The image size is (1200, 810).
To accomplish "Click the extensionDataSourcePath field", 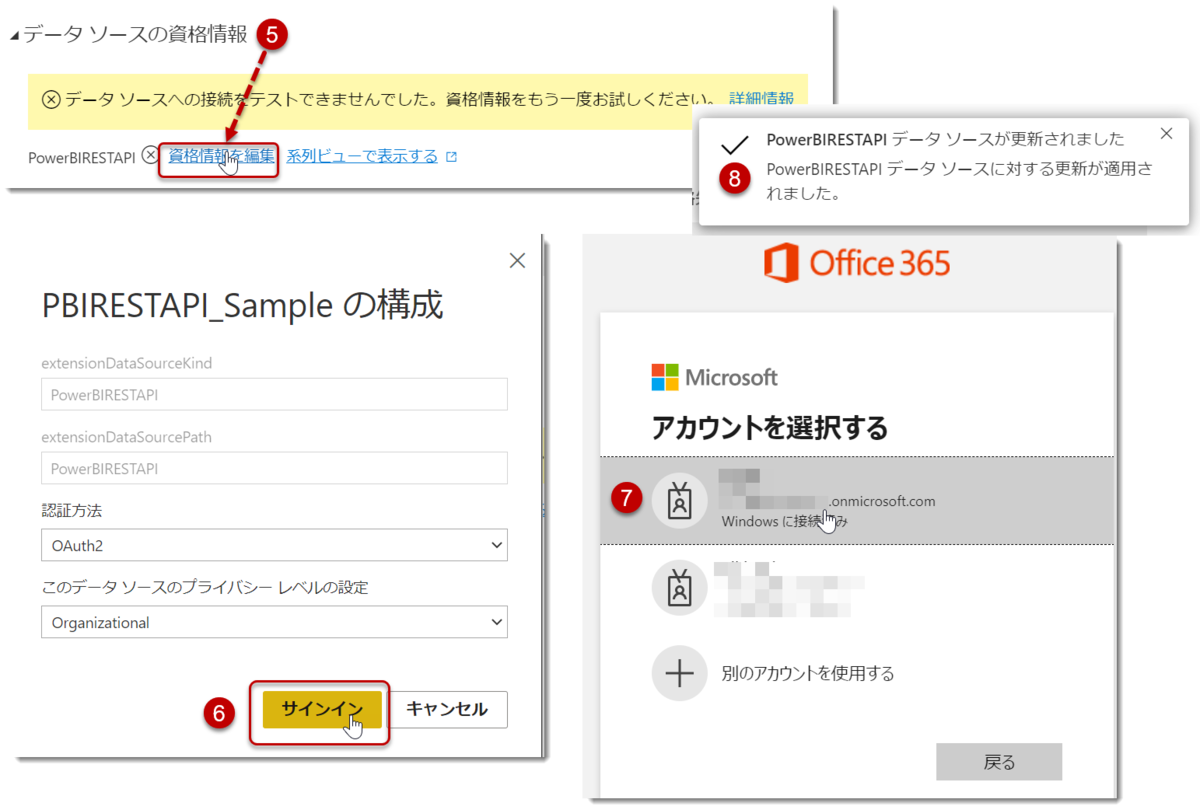I will 274,468.
